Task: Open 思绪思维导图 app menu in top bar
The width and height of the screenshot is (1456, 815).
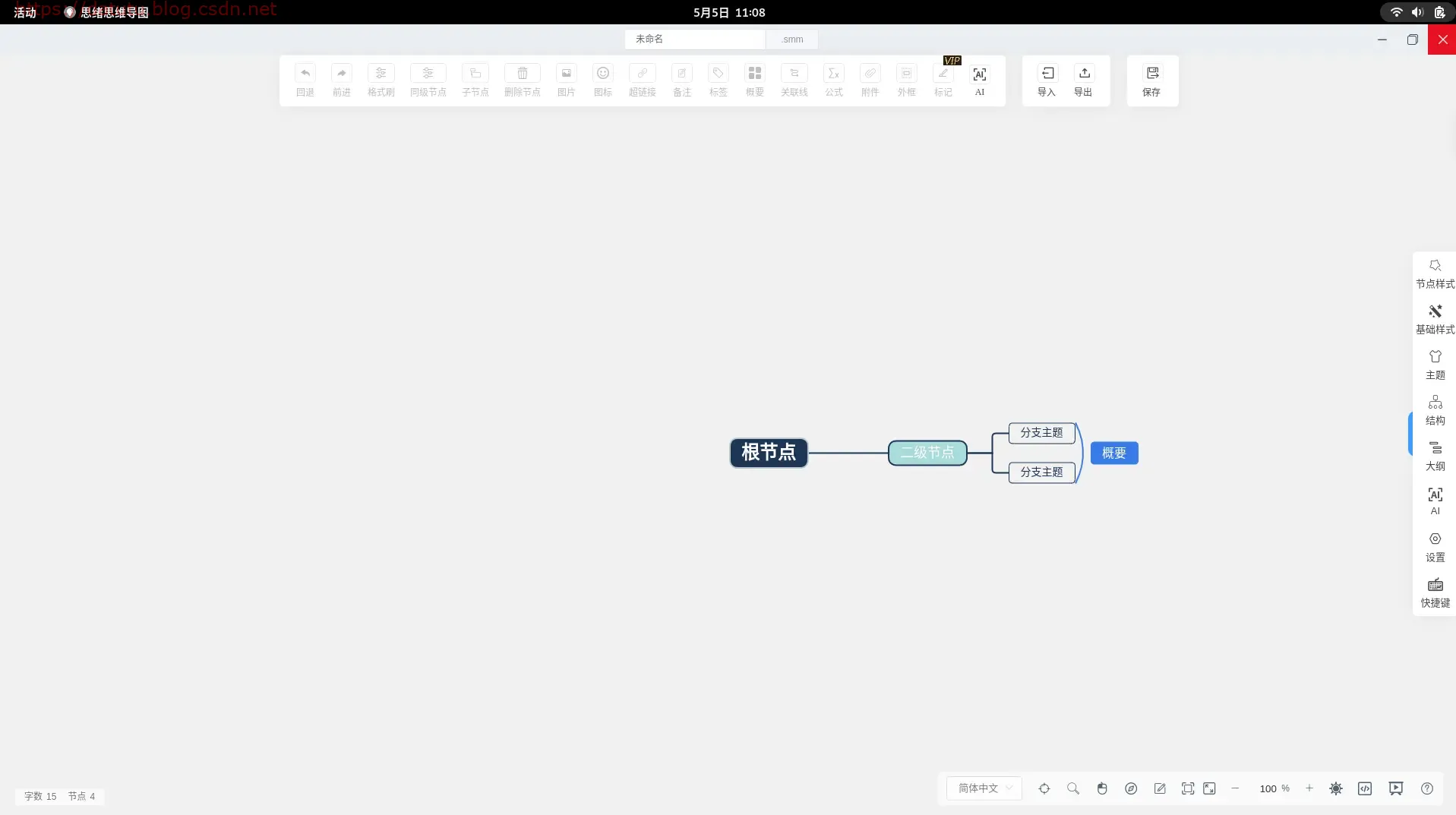Action: 106,12
